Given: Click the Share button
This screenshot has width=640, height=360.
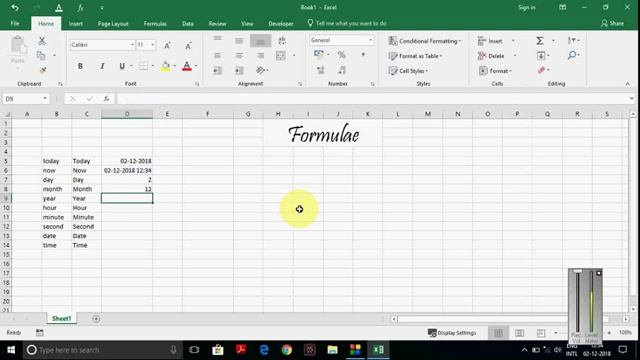Looking at the screenshot, I should (612, 24).
